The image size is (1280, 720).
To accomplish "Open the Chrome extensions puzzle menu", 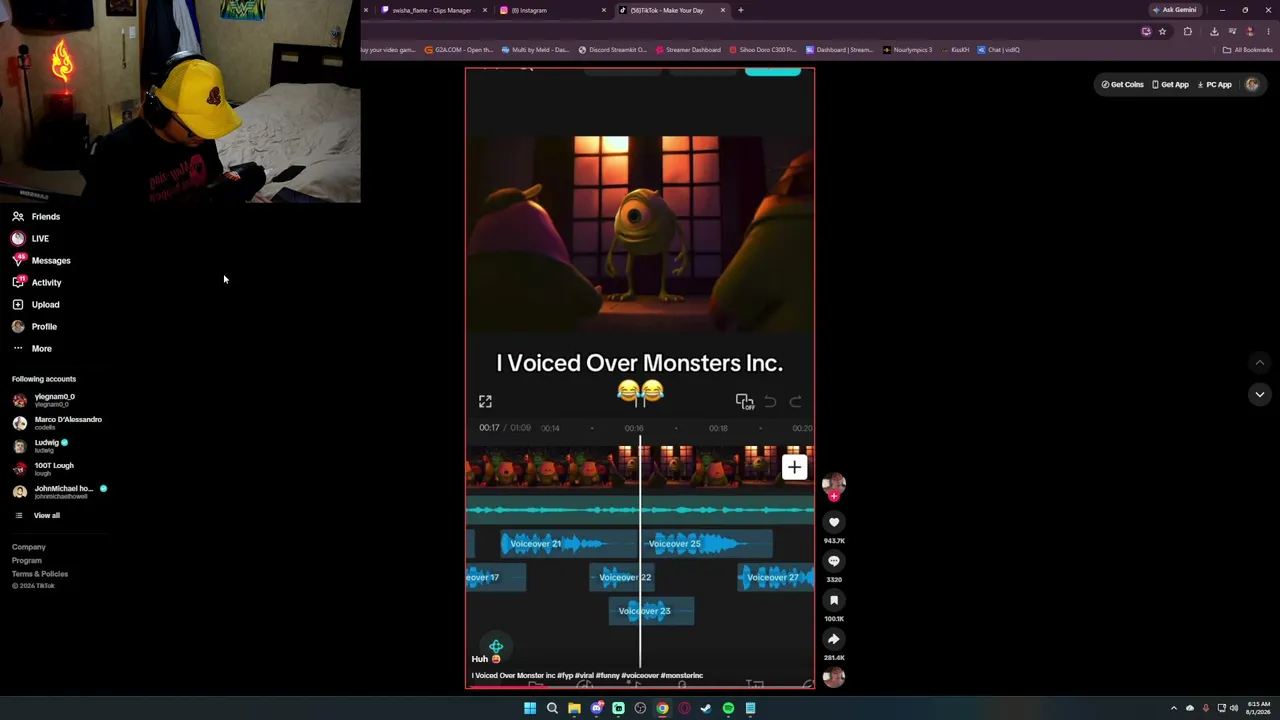I will pos(1188,32).
